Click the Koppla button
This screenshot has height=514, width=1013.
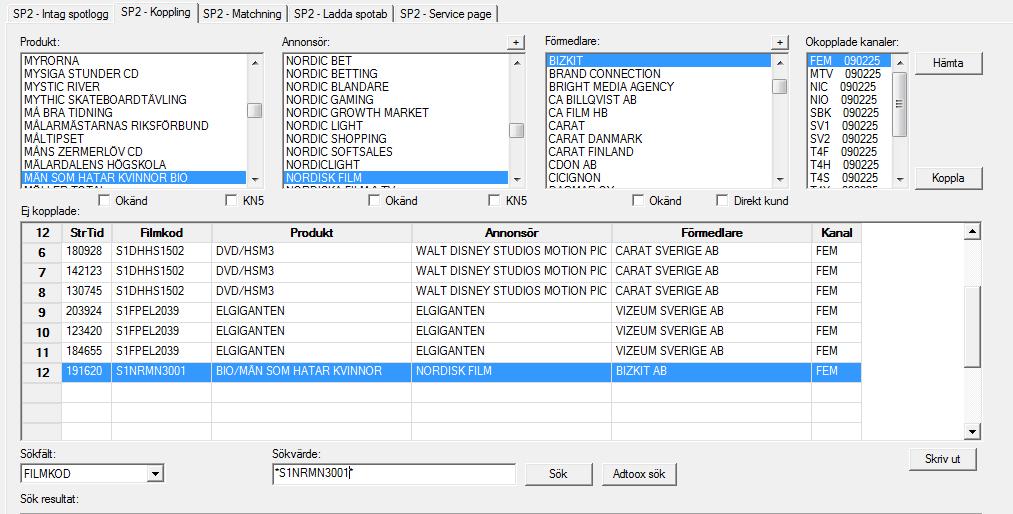coord(948,178)
